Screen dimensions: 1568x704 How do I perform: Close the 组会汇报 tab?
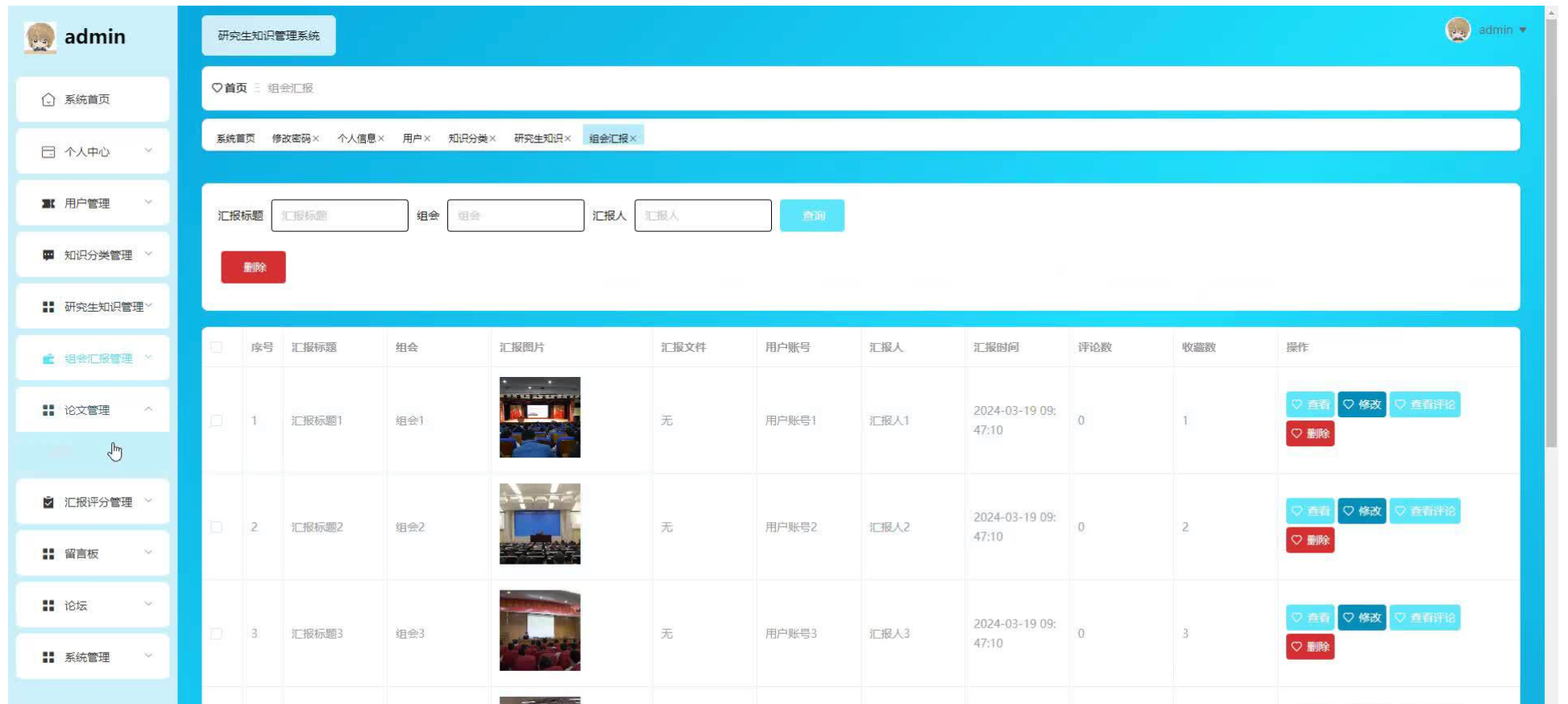coord(633,139)
